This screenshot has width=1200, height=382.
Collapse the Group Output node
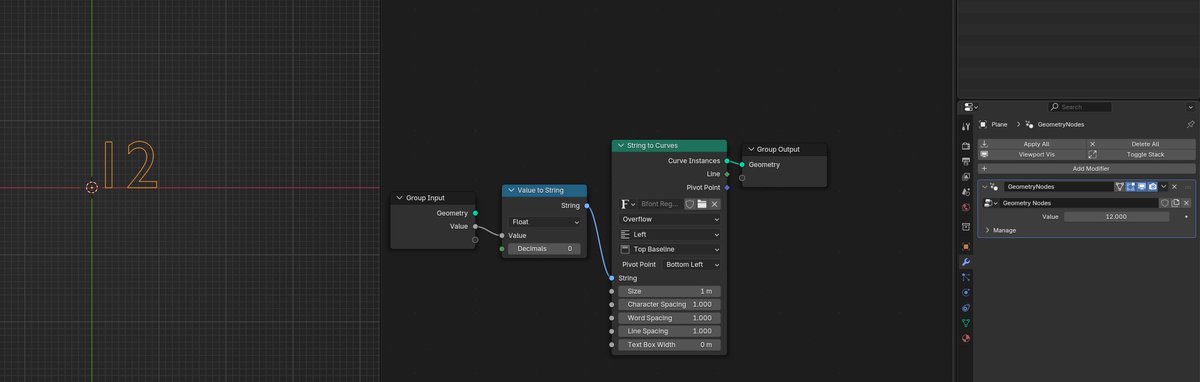[x=750, y=149]
